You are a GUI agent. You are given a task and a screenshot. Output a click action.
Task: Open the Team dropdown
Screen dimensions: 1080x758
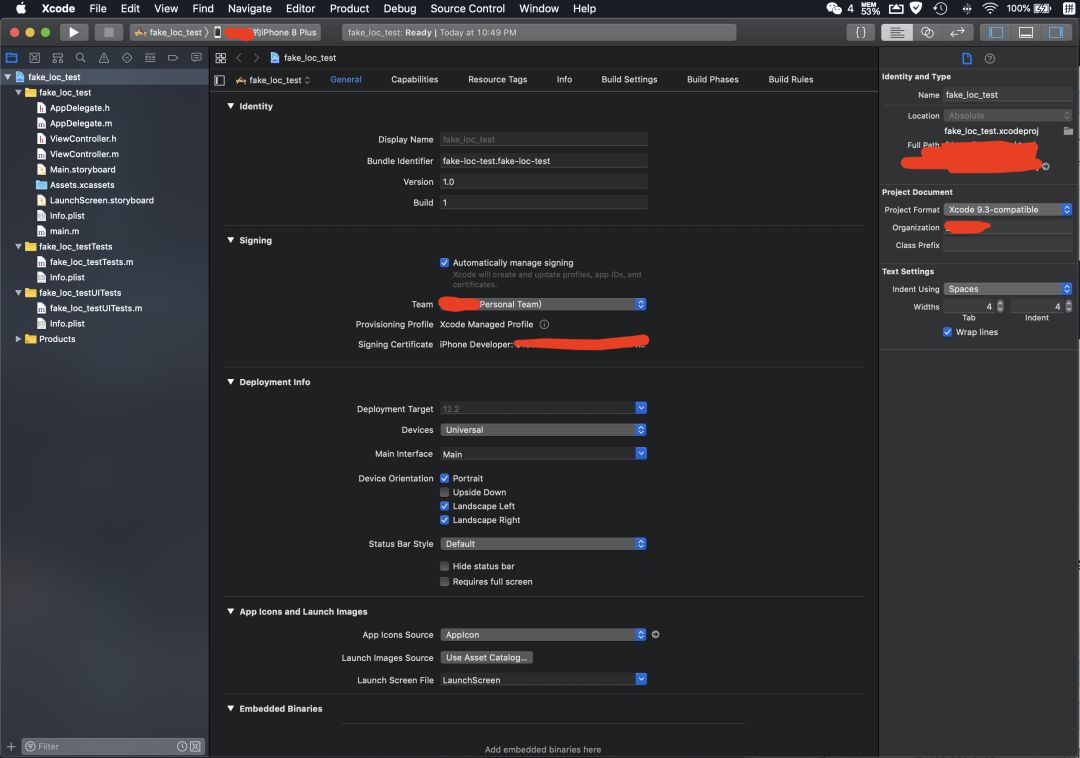point(543,304)
